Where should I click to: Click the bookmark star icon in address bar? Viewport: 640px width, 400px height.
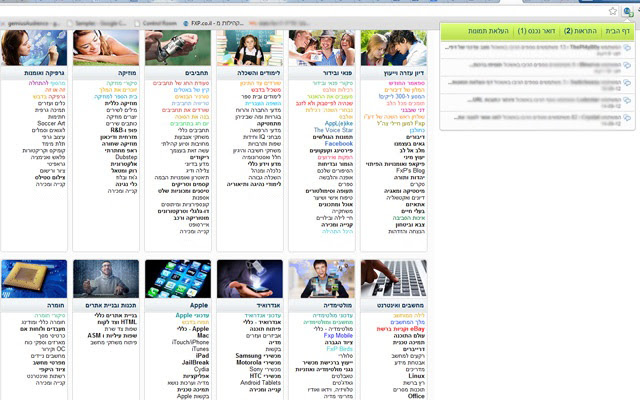(x=613, y=11)
